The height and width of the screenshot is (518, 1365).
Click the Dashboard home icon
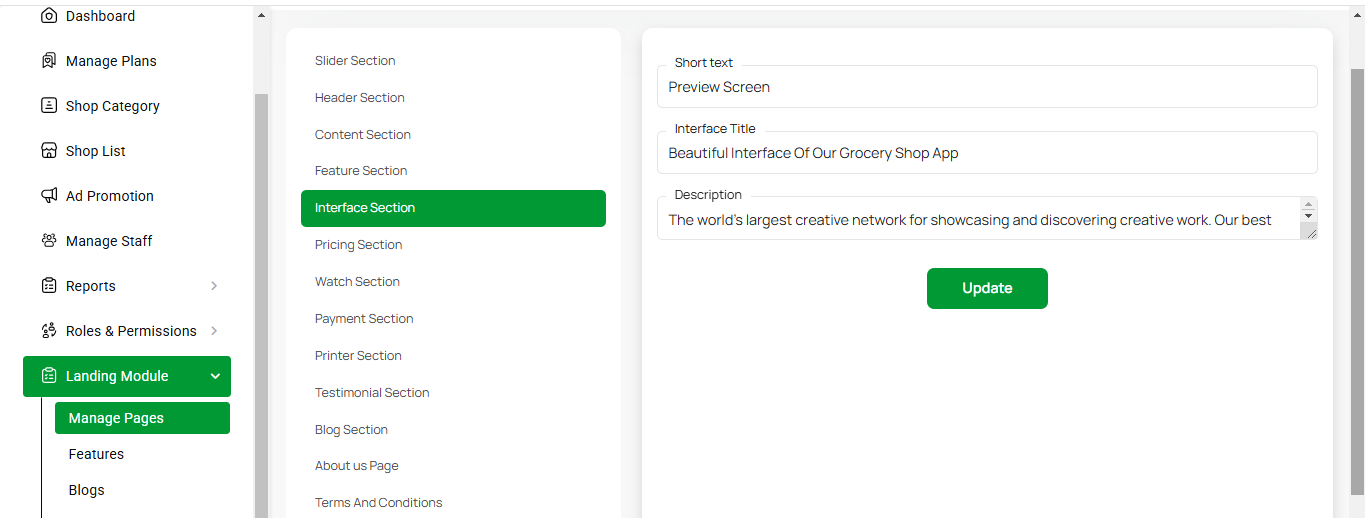48,16
